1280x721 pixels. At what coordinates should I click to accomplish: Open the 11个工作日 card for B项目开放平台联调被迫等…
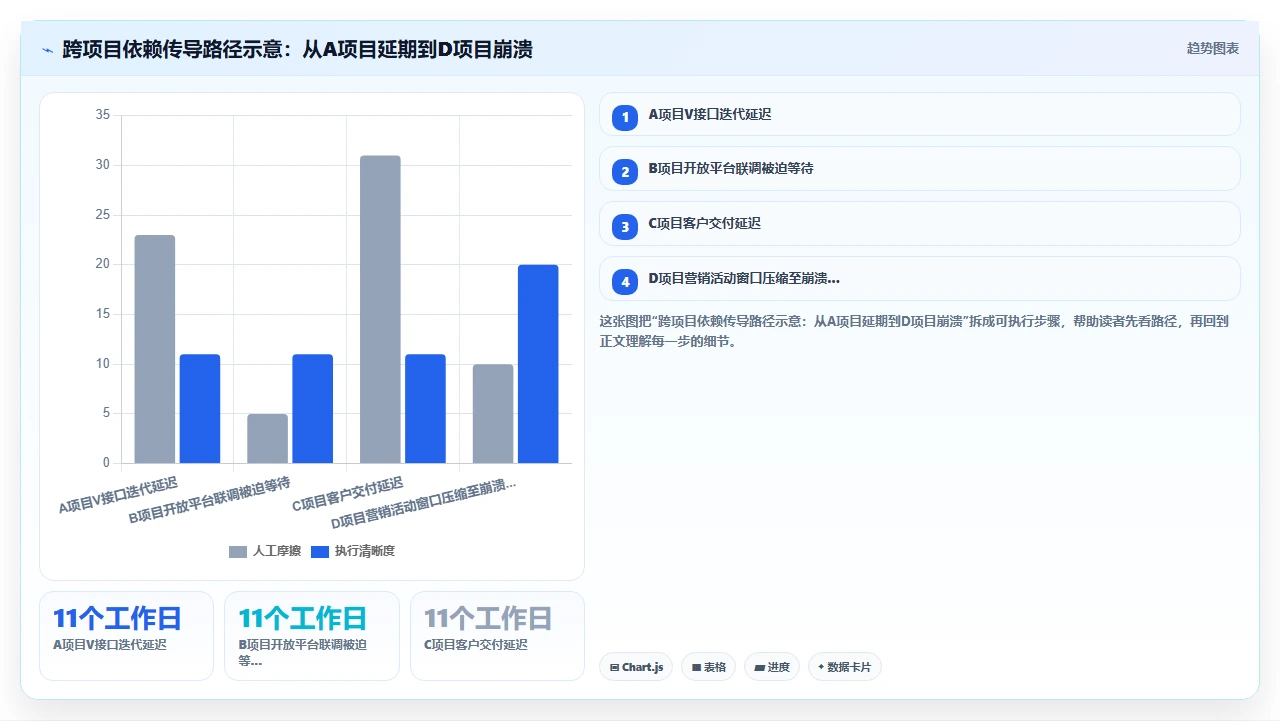(x=312, y=636)
